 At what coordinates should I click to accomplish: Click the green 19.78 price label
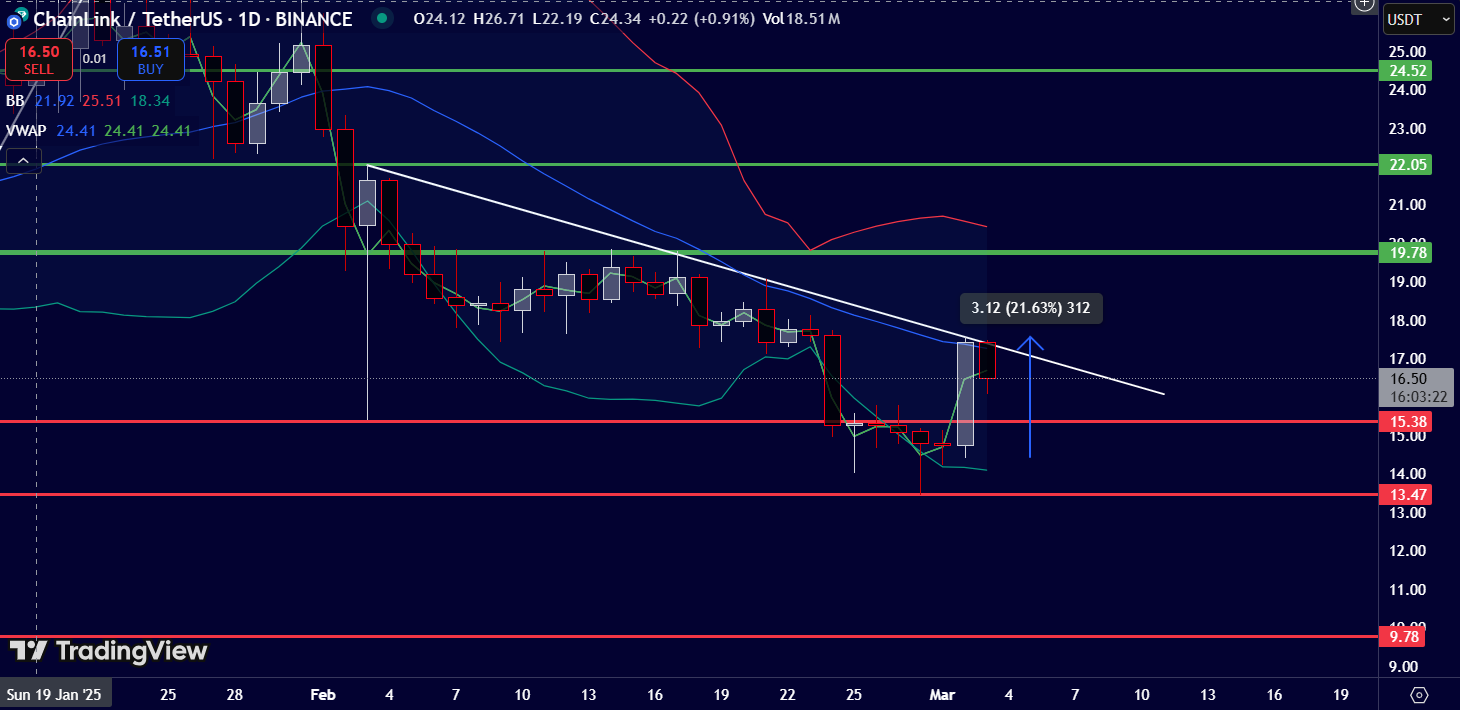click(1404, 253)
